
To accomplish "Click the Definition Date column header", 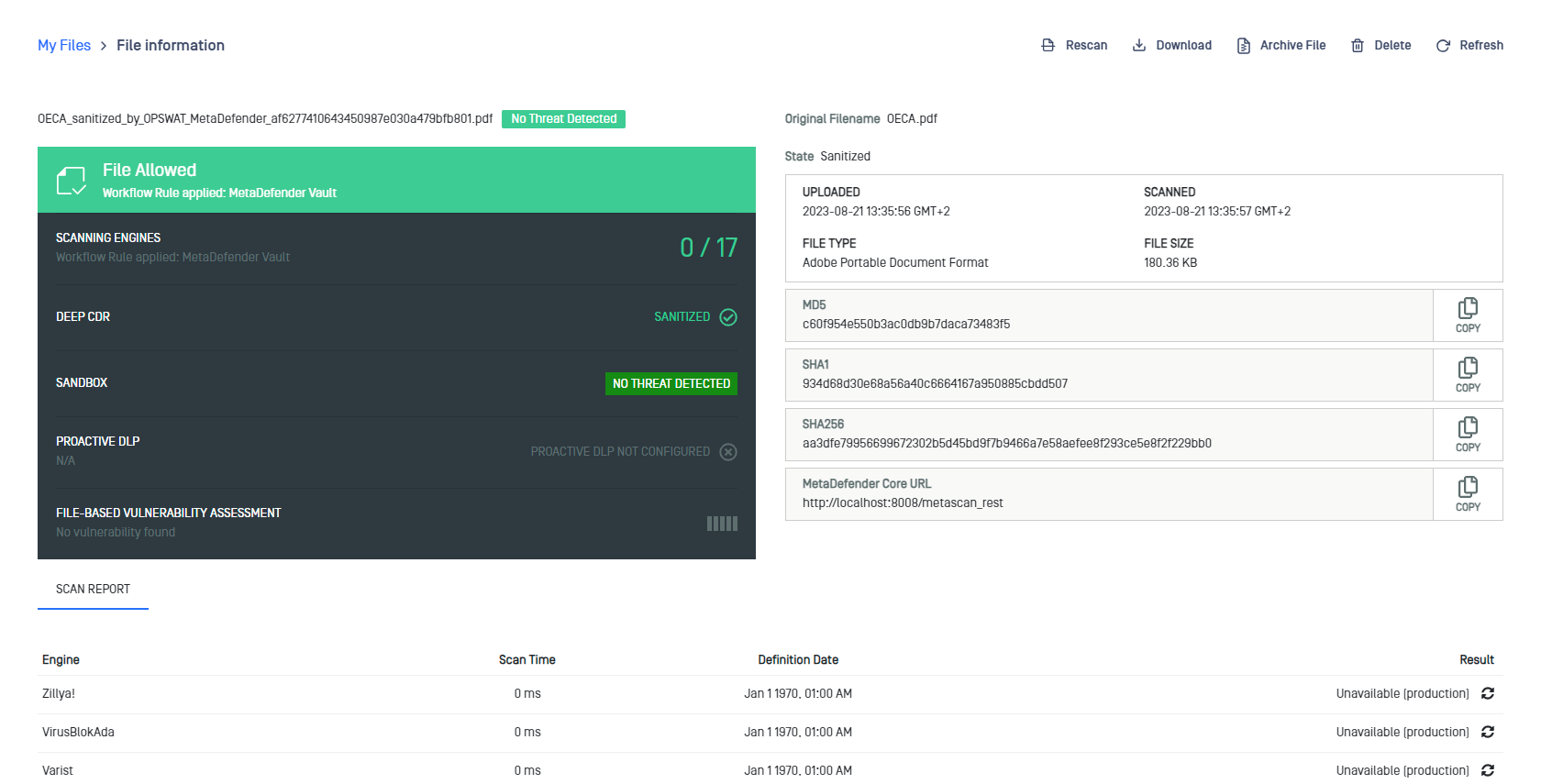I will [798, 660].
